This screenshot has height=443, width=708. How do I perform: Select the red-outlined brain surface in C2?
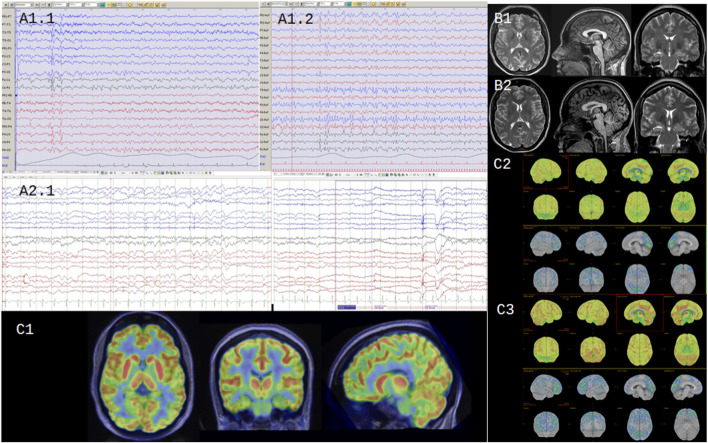546,172
